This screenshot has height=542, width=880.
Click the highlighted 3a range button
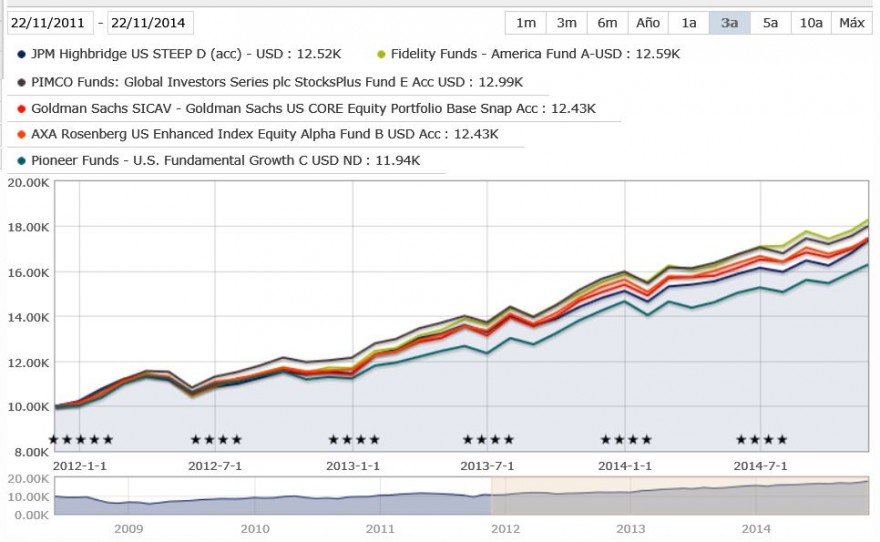pos(730,23)
